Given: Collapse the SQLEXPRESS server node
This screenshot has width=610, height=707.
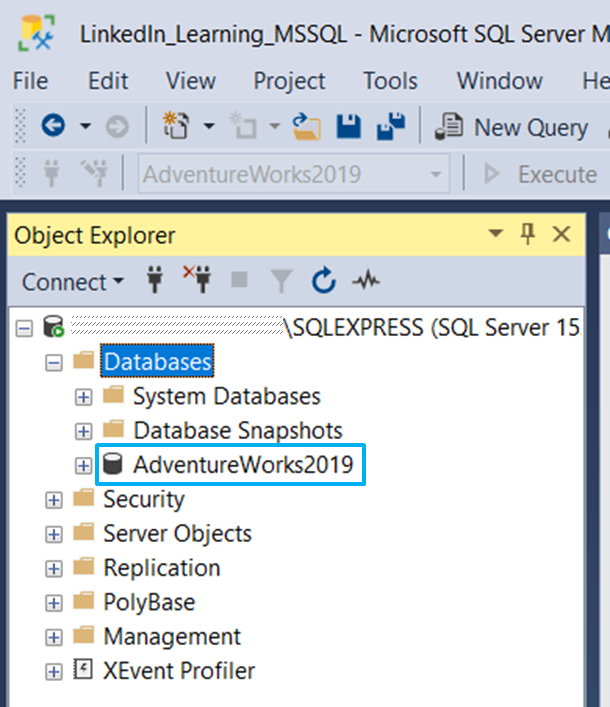Looking at the screenshot, I should 24,328.
